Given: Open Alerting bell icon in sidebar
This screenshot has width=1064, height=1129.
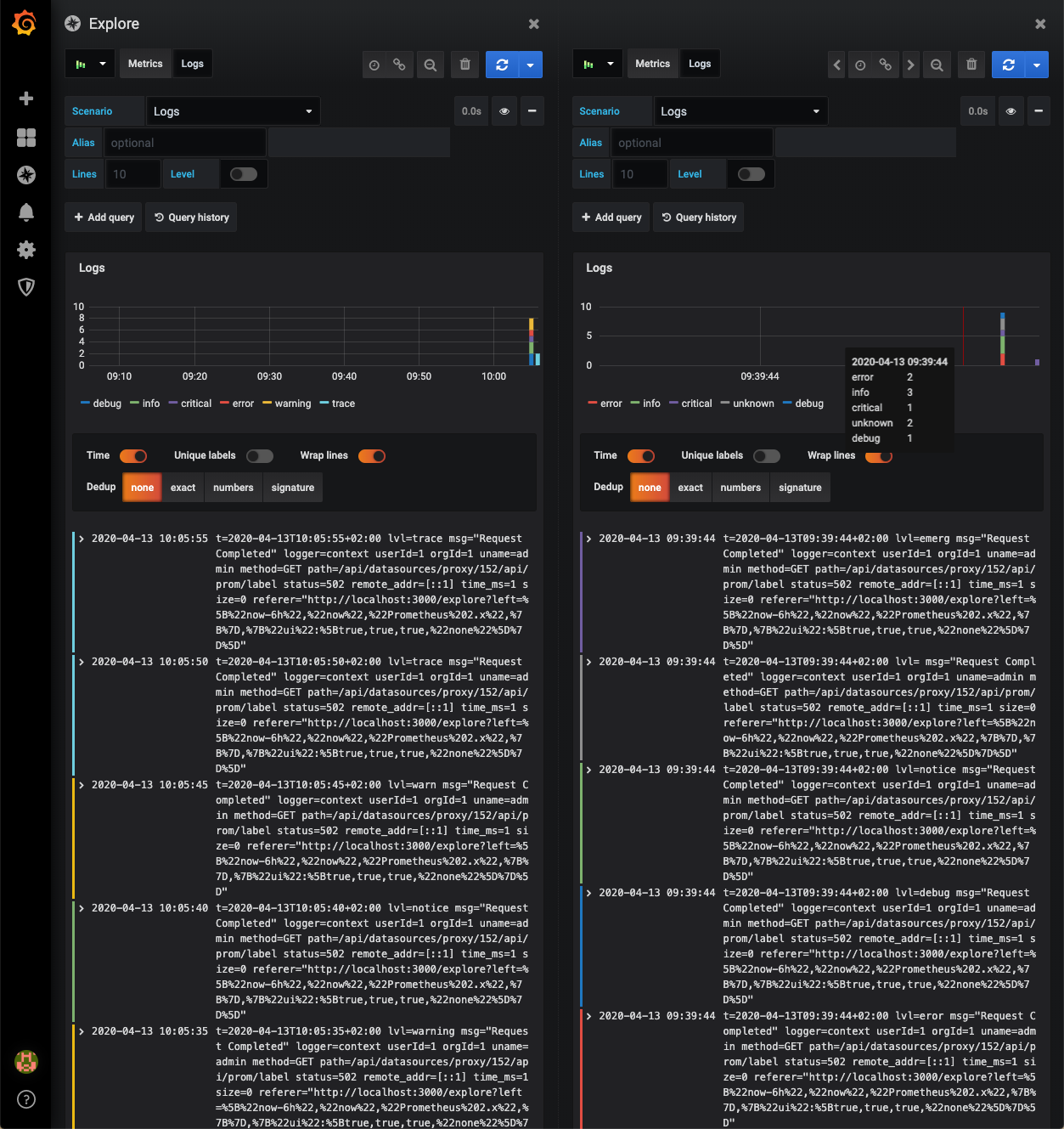Looking at the screenshot, I should pos(26,212).
